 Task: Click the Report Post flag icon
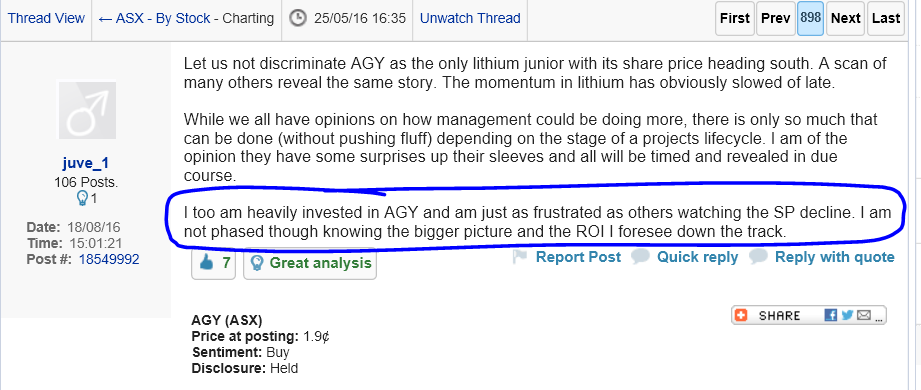pyautogui.click(x=520, y=257)
